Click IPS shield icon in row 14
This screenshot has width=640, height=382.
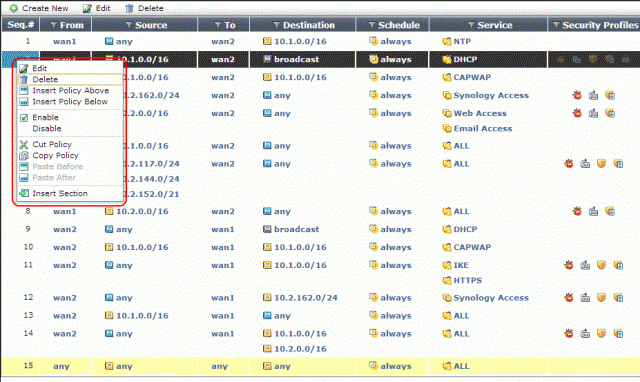pyautogui.click(x=601, y=333)
